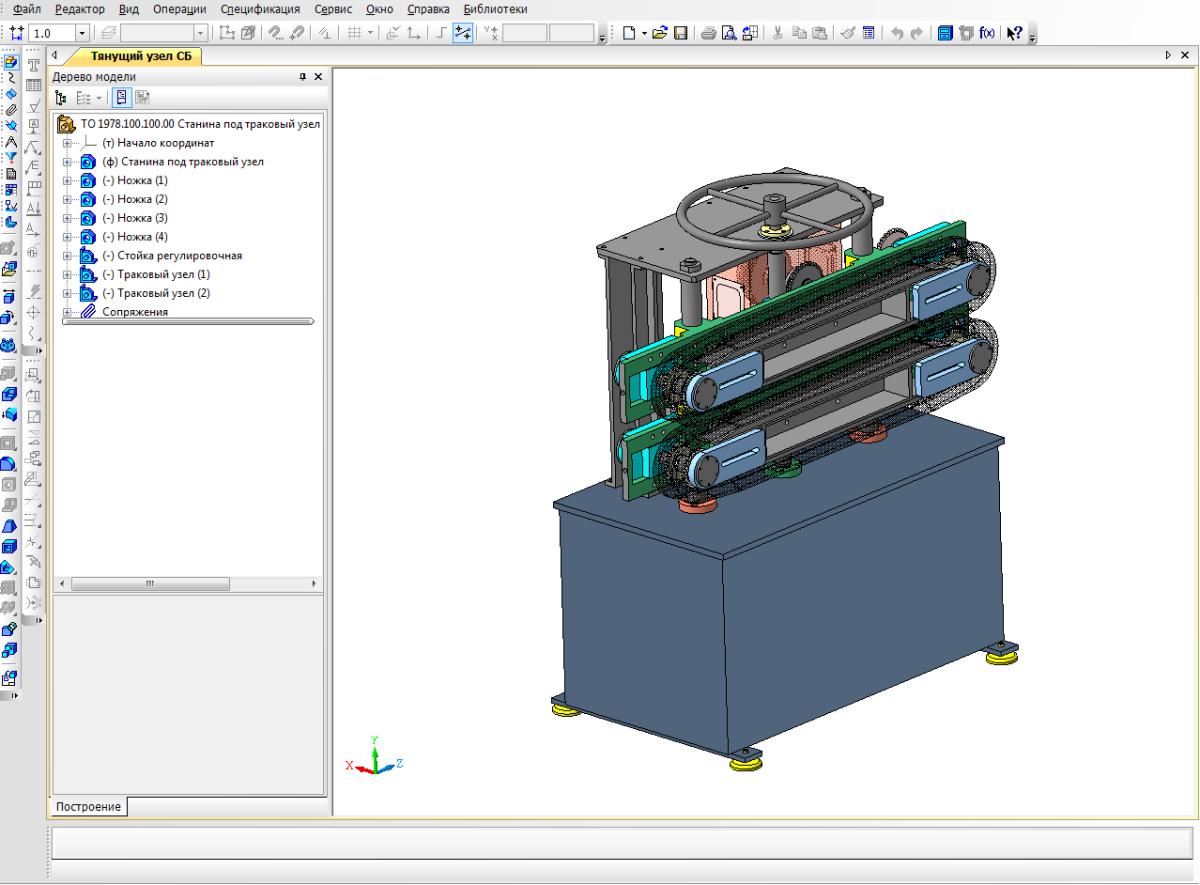Pin the Дерево модели panel
The width and height of the screenshot is (1200, 885).
303,77
